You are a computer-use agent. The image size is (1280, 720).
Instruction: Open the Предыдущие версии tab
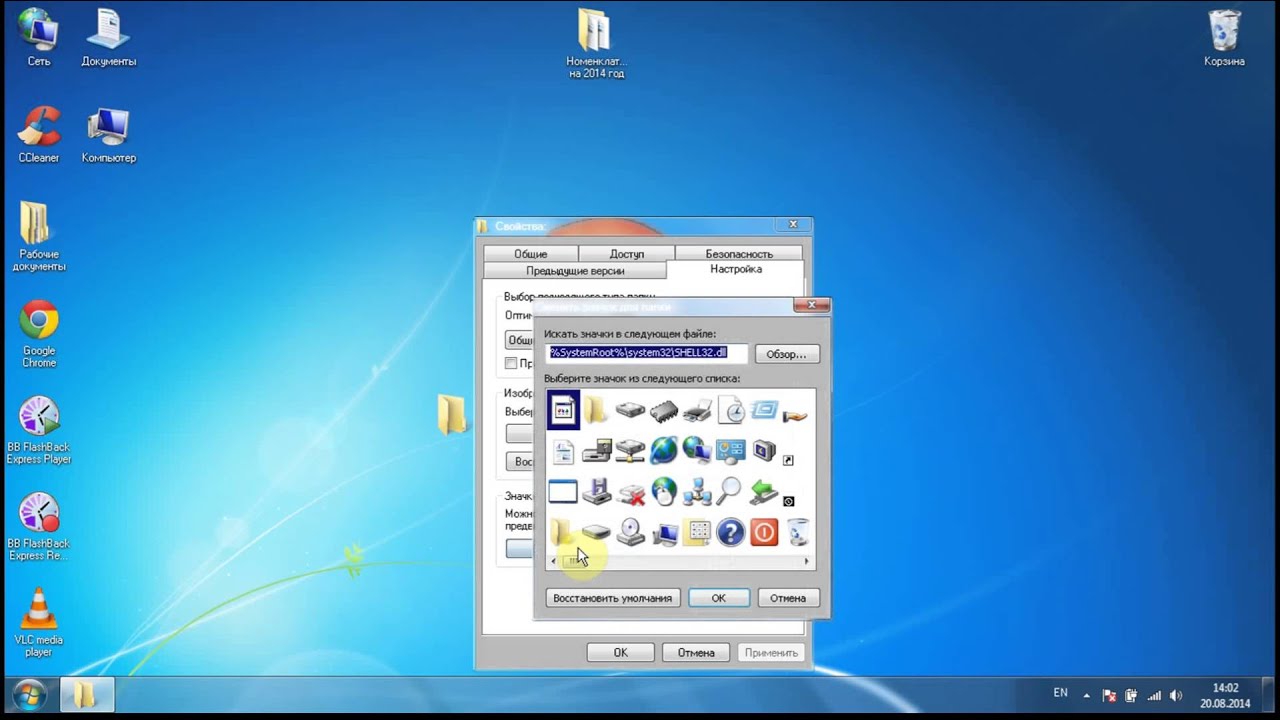pos(575,271)
